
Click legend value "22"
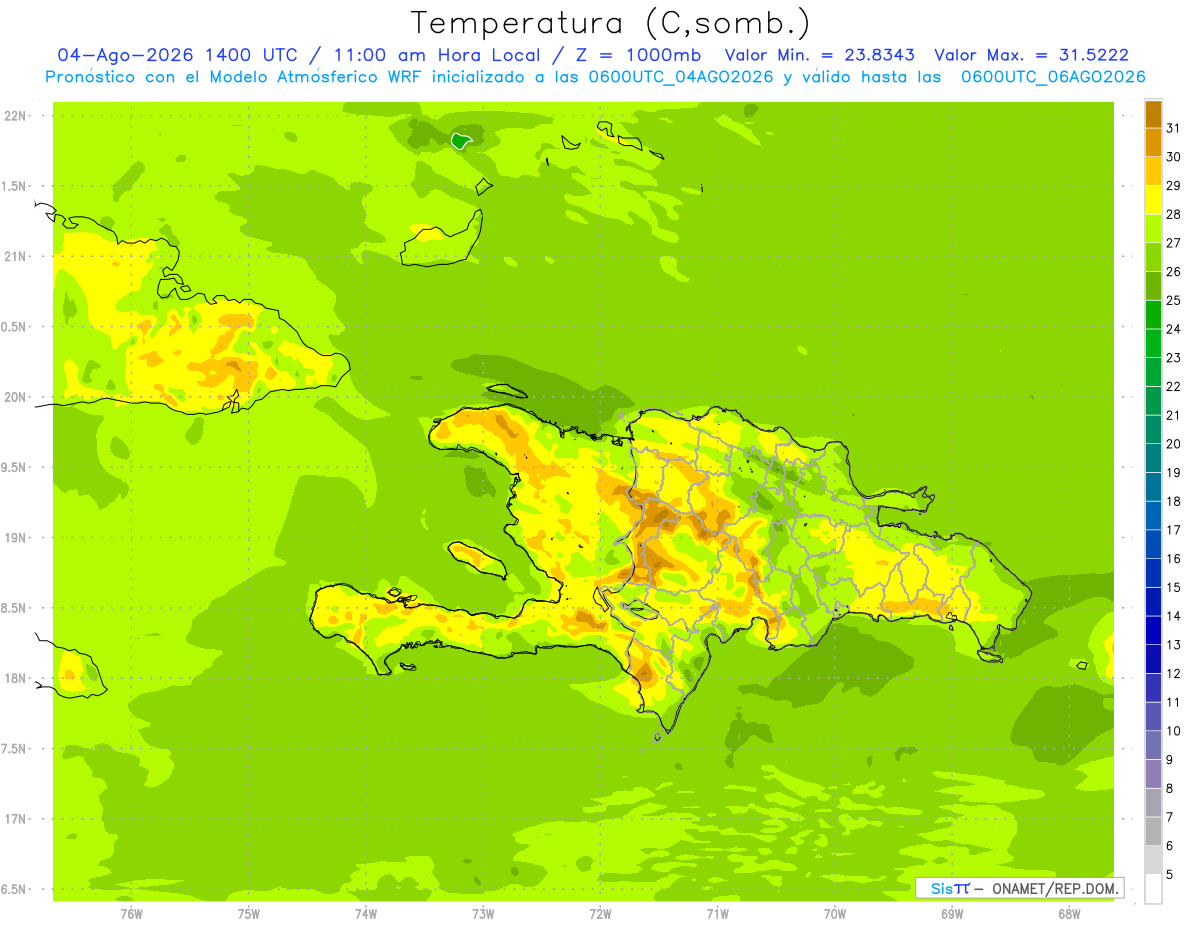(x=1173, y=386)
